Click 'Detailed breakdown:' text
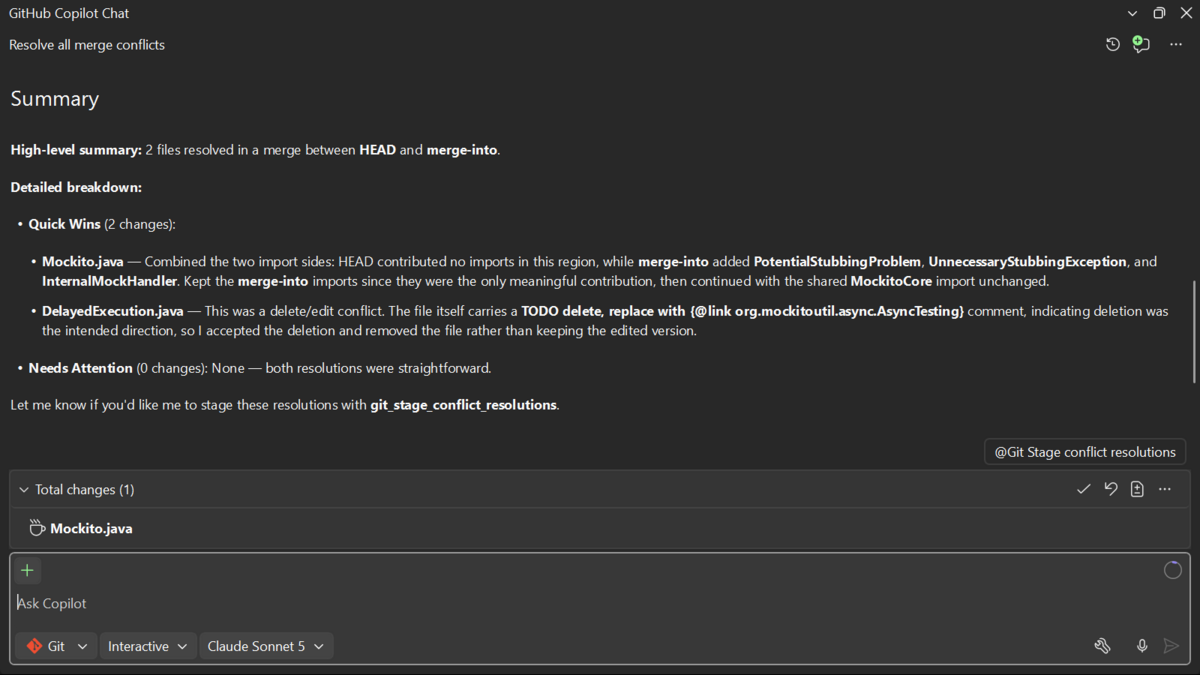This screenshot has width=1200, height=675. [x=76, y=187]
